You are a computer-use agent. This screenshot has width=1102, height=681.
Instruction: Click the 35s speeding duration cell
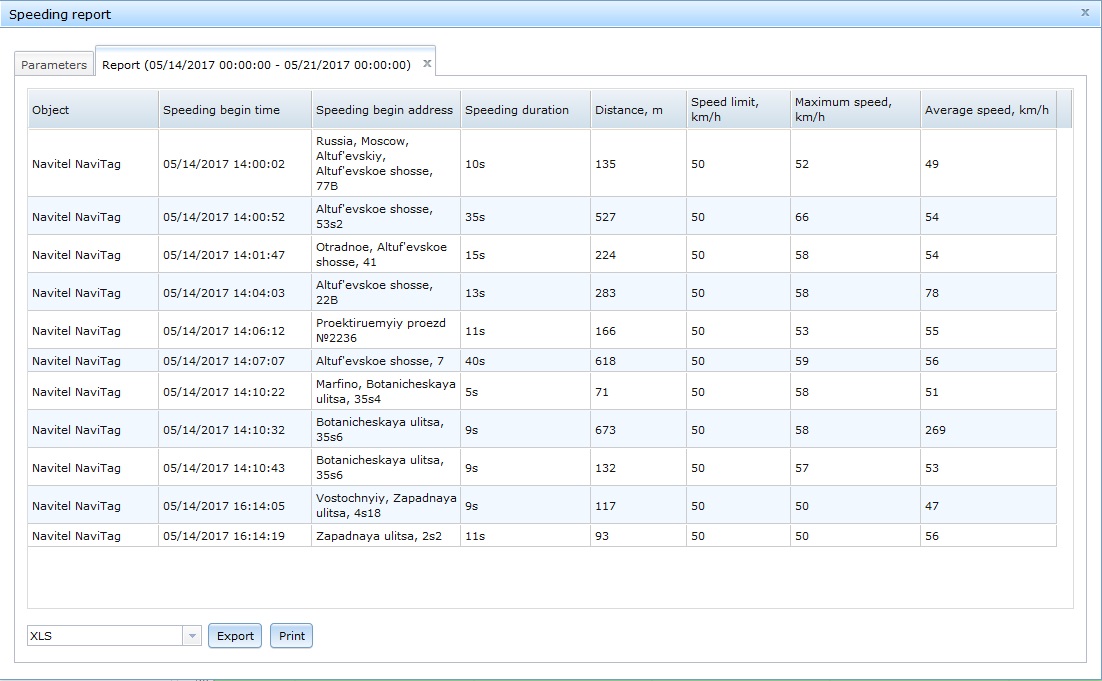coord(525,217)
